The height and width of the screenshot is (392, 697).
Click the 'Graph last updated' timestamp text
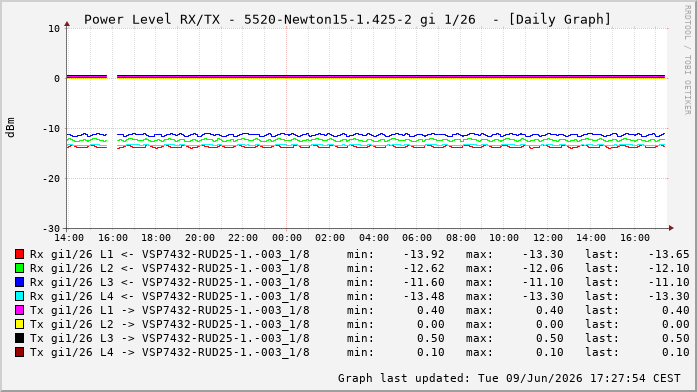(x=509, y=378)
